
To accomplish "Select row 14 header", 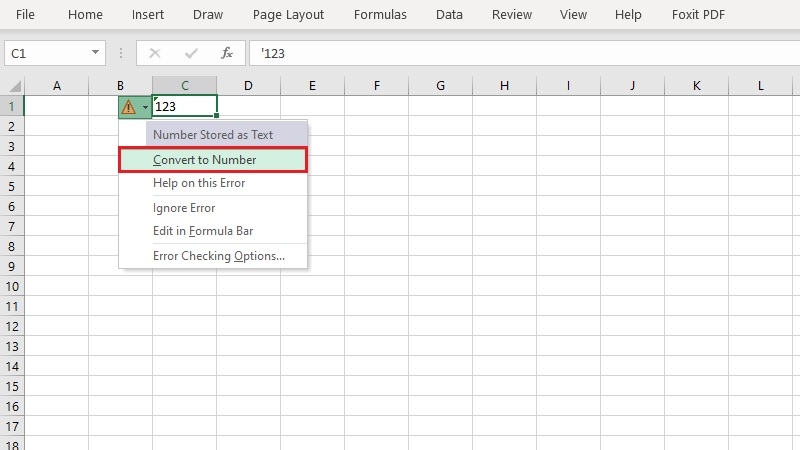I will [x=12, y=366].
